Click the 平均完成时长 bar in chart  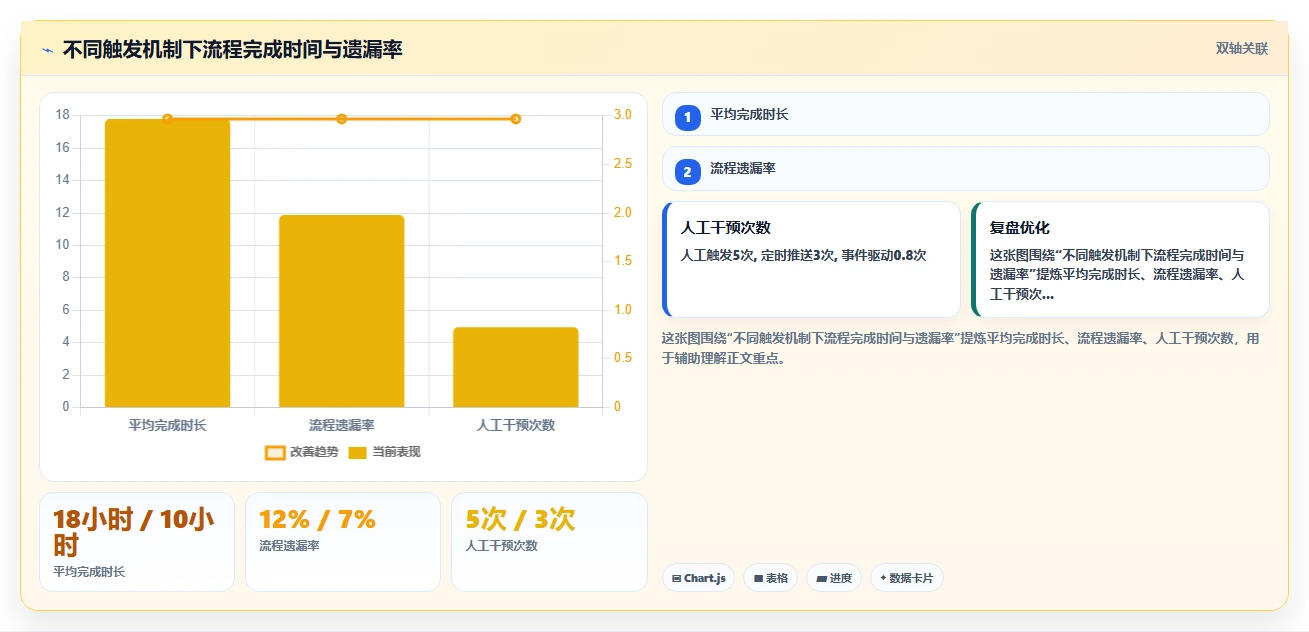[x=167, y=263]
